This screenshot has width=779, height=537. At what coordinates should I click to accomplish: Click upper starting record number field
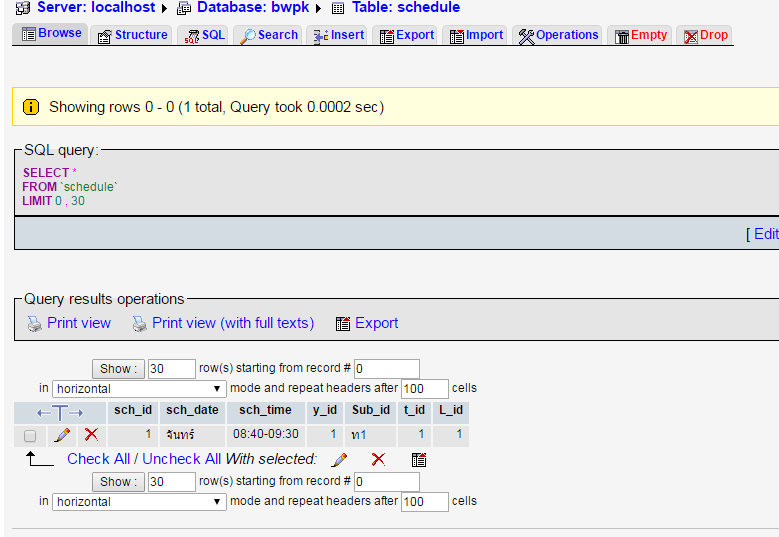pyautogui.click(x=387, y=369)
